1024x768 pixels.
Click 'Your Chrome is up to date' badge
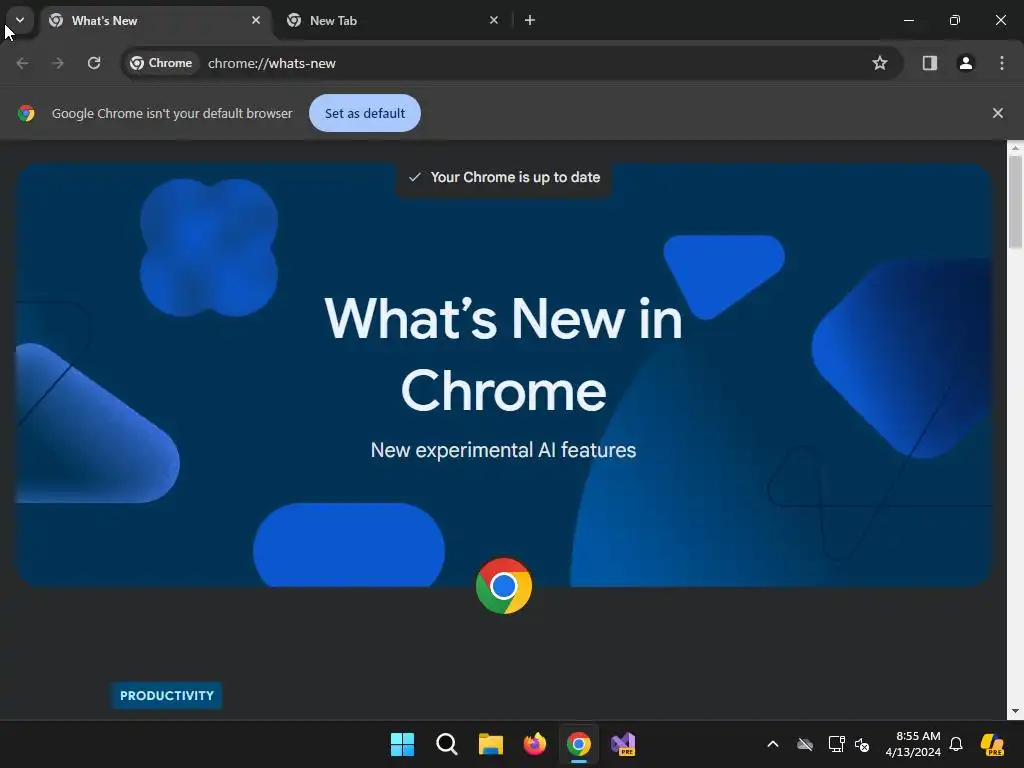pos(504,177)
